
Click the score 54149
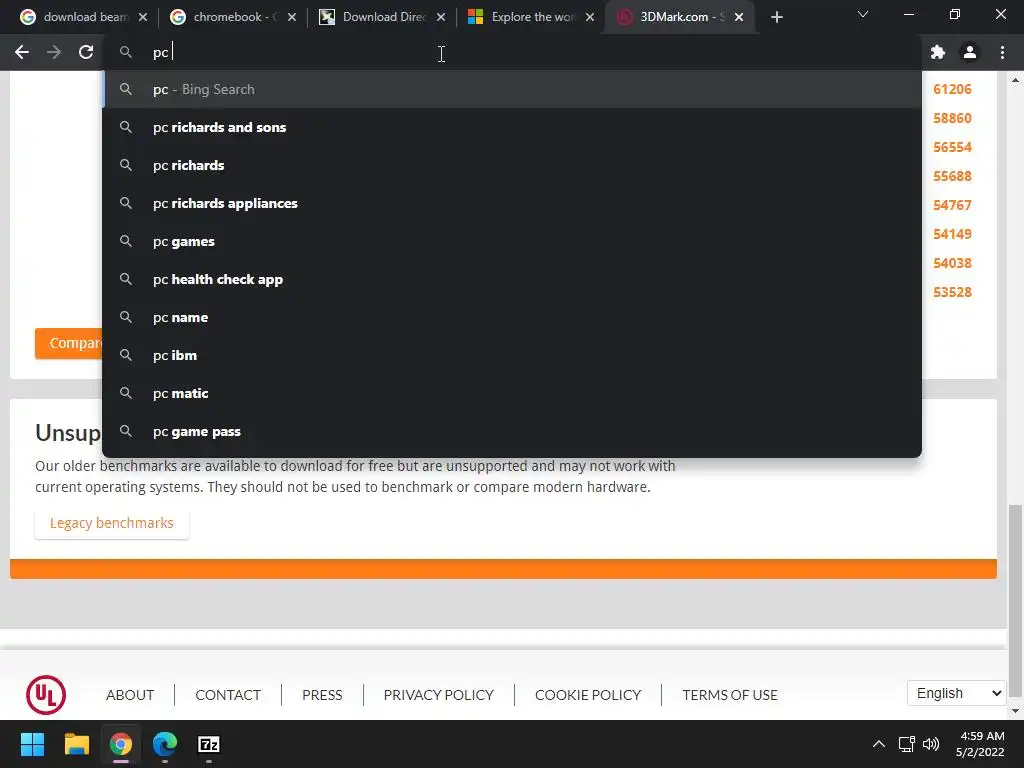tap(952, 234)
